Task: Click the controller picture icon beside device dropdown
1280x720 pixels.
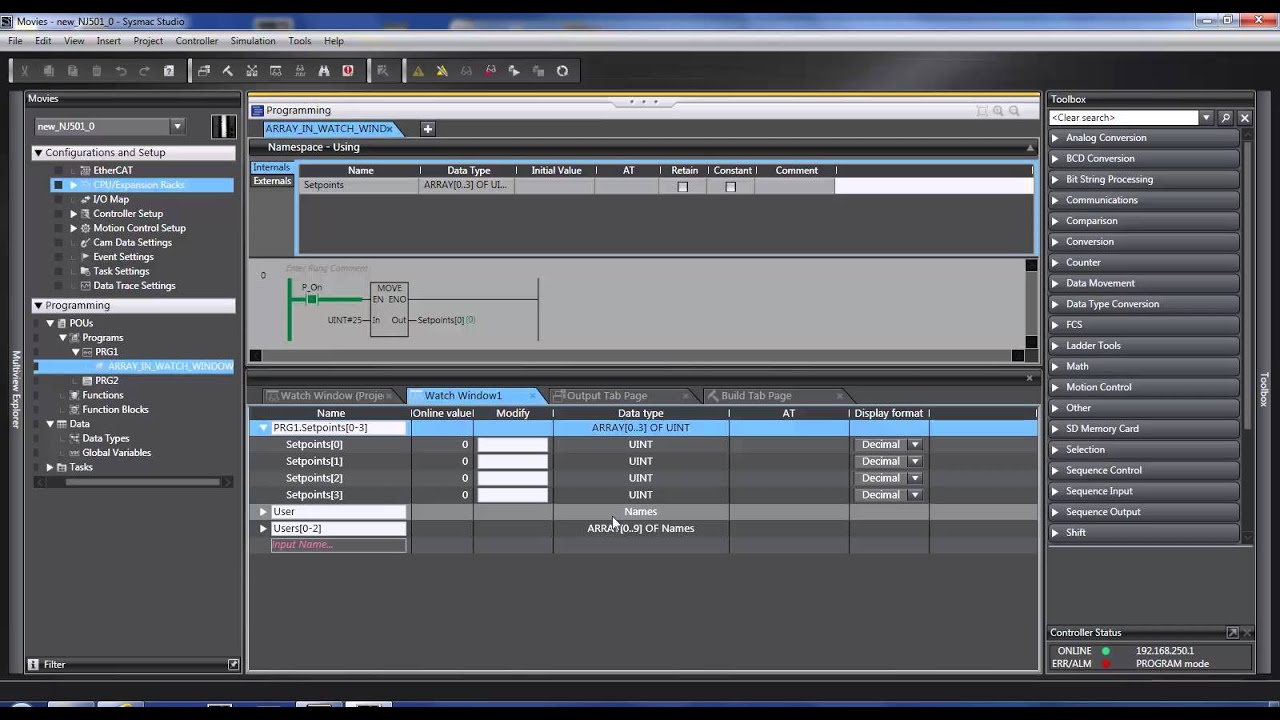Action: (x=224, y=126)
